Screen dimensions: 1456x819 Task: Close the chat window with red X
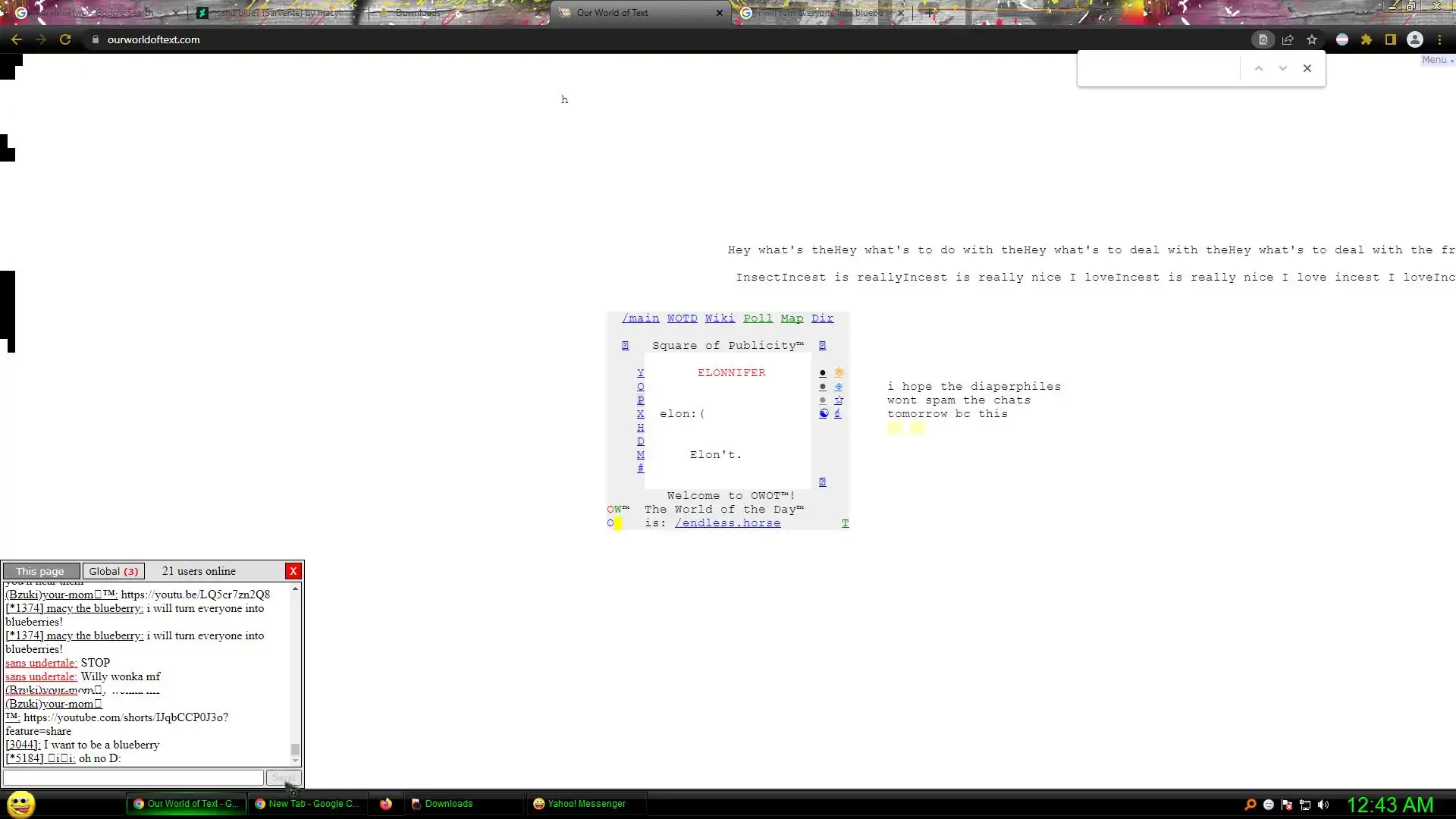(293, 571)
